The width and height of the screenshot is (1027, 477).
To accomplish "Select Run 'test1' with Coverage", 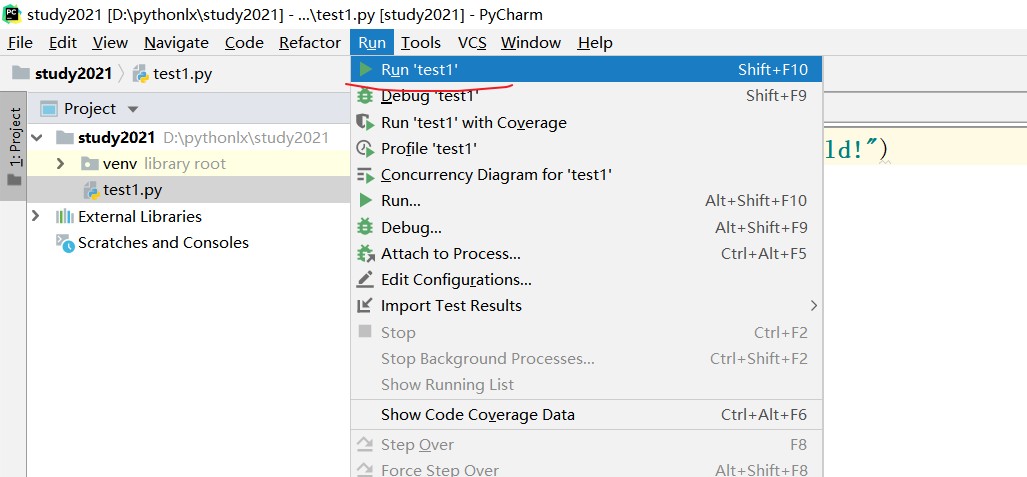I will (x=587, y=123).
